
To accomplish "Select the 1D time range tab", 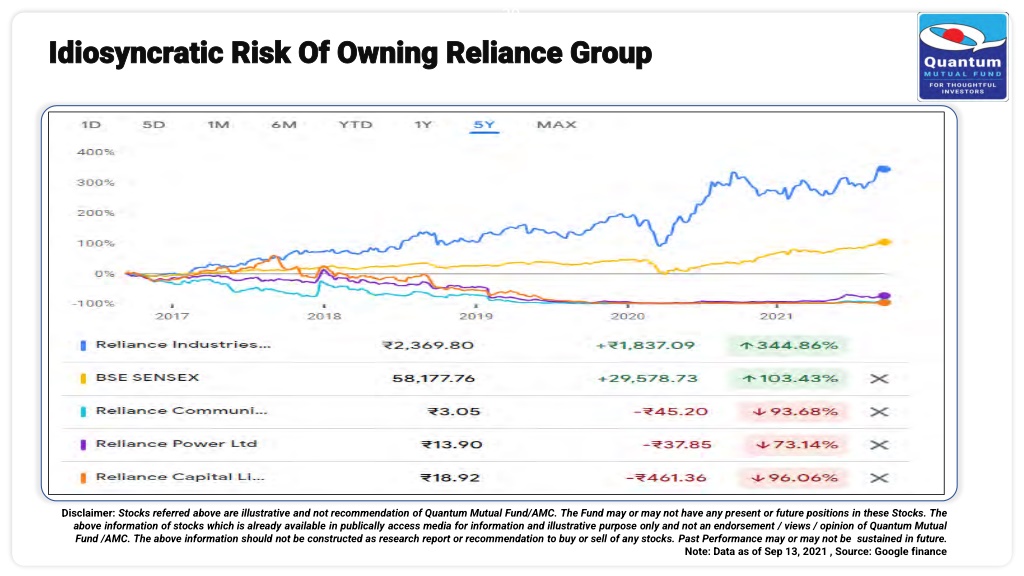I will pos(91,125).
